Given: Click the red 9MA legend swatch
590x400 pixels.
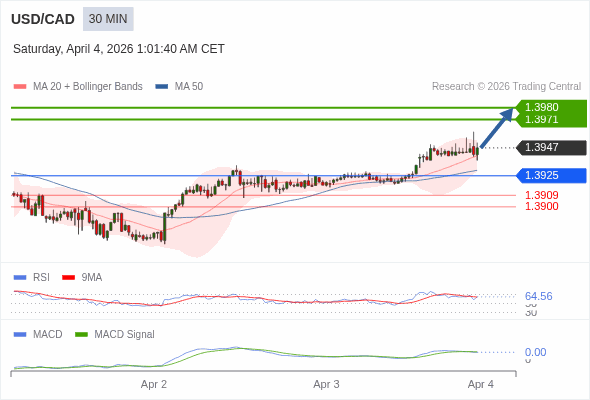Looking at the screenshot, I should click(68, 278).
